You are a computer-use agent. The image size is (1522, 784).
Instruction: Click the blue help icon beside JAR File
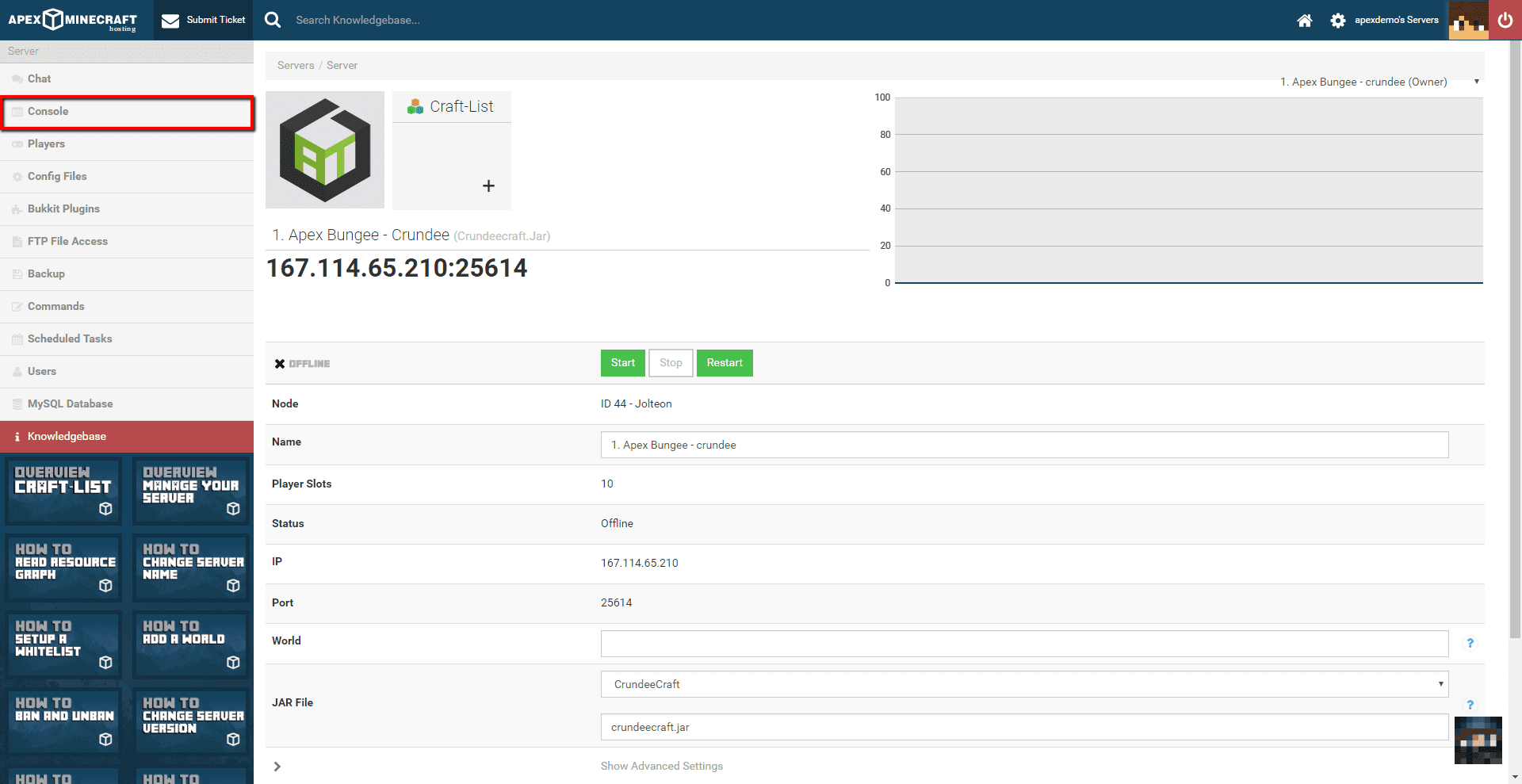click(x=1470, y=705)
